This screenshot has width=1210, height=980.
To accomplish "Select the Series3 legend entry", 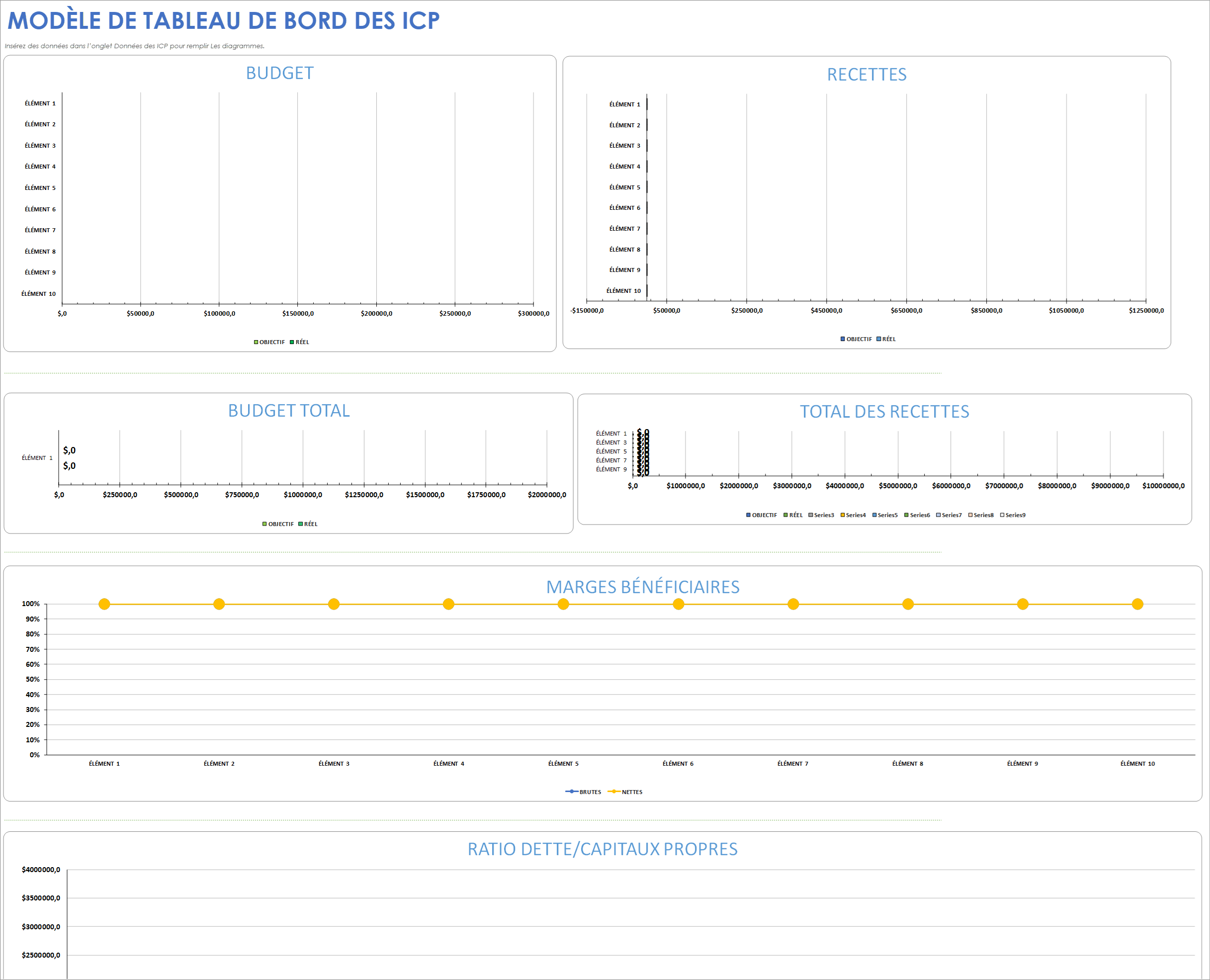I will [x=821, y=516].
